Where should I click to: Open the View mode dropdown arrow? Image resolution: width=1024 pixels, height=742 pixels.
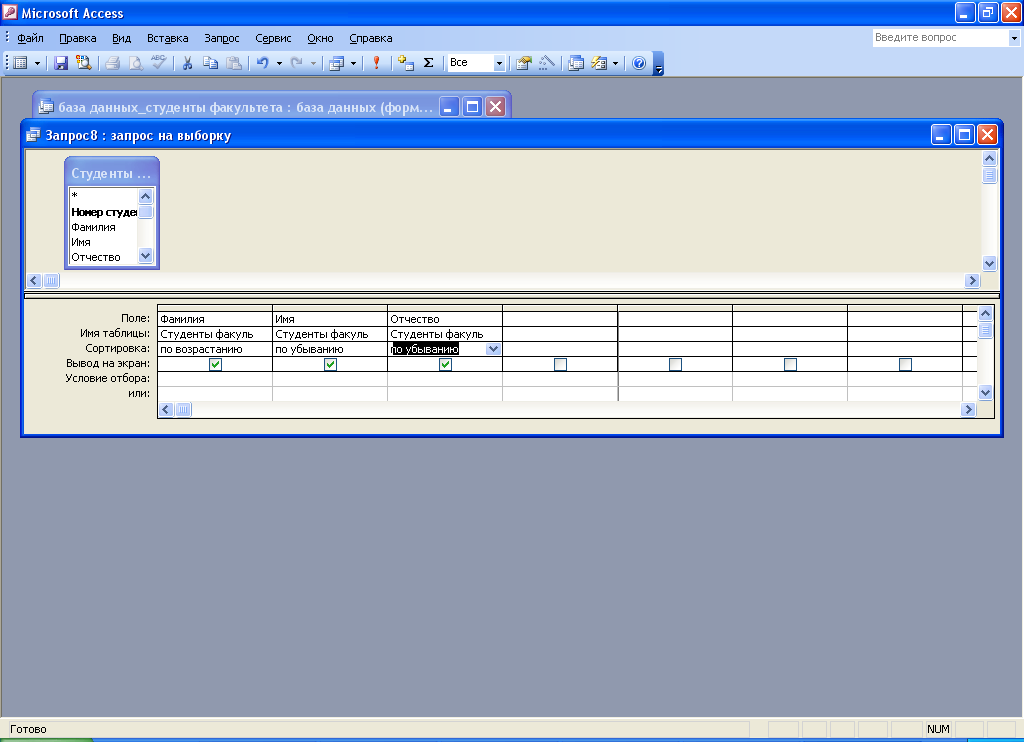point(37,63)
